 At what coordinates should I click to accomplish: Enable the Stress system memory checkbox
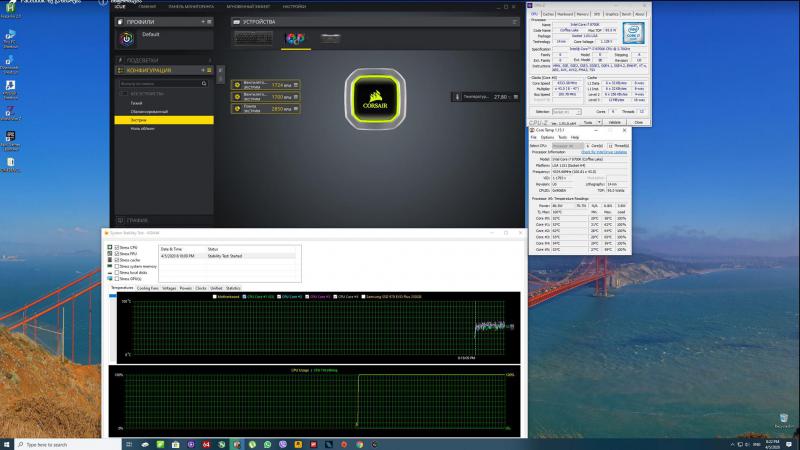pyautogui.click(x=115, y=266)
